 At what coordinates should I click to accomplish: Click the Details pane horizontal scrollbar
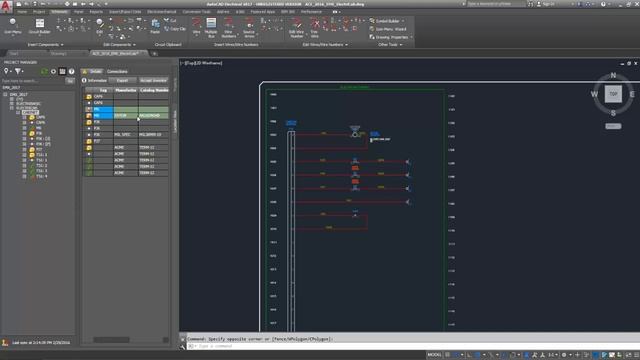pyautogui.click(x=111, y=340)
